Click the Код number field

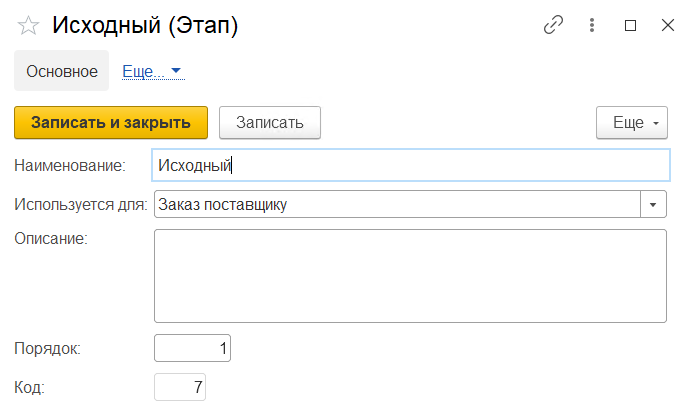pos(180,387)
